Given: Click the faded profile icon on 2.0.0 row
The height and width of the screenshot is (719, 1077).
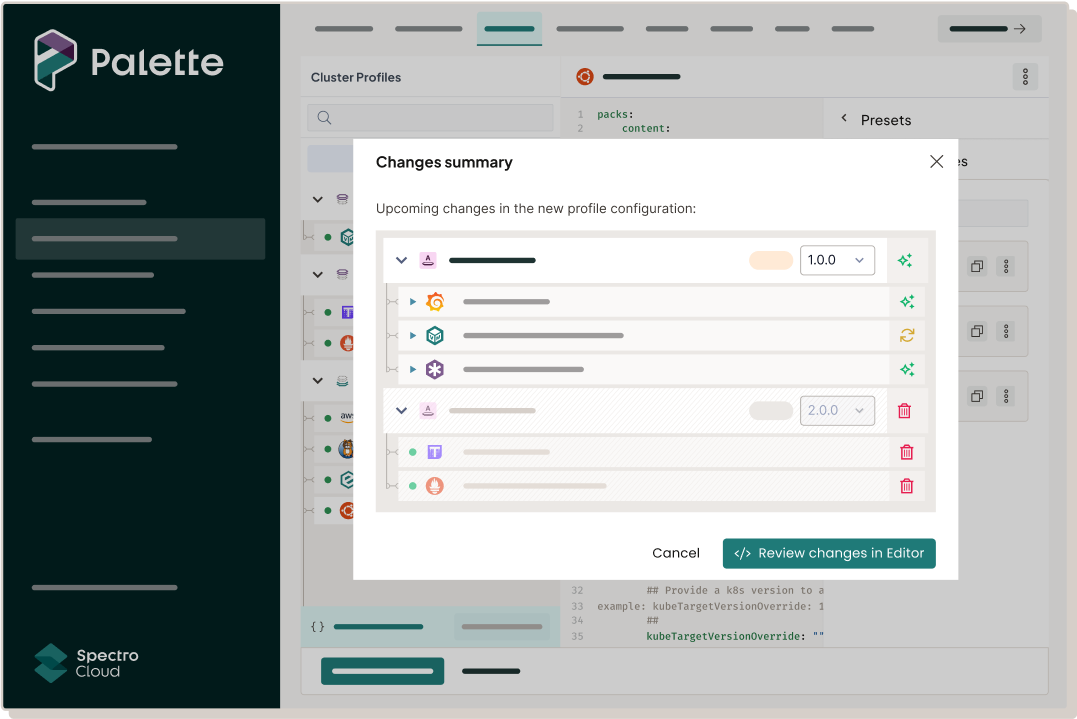Looking at the screenshot, I should tap(428, 411).
